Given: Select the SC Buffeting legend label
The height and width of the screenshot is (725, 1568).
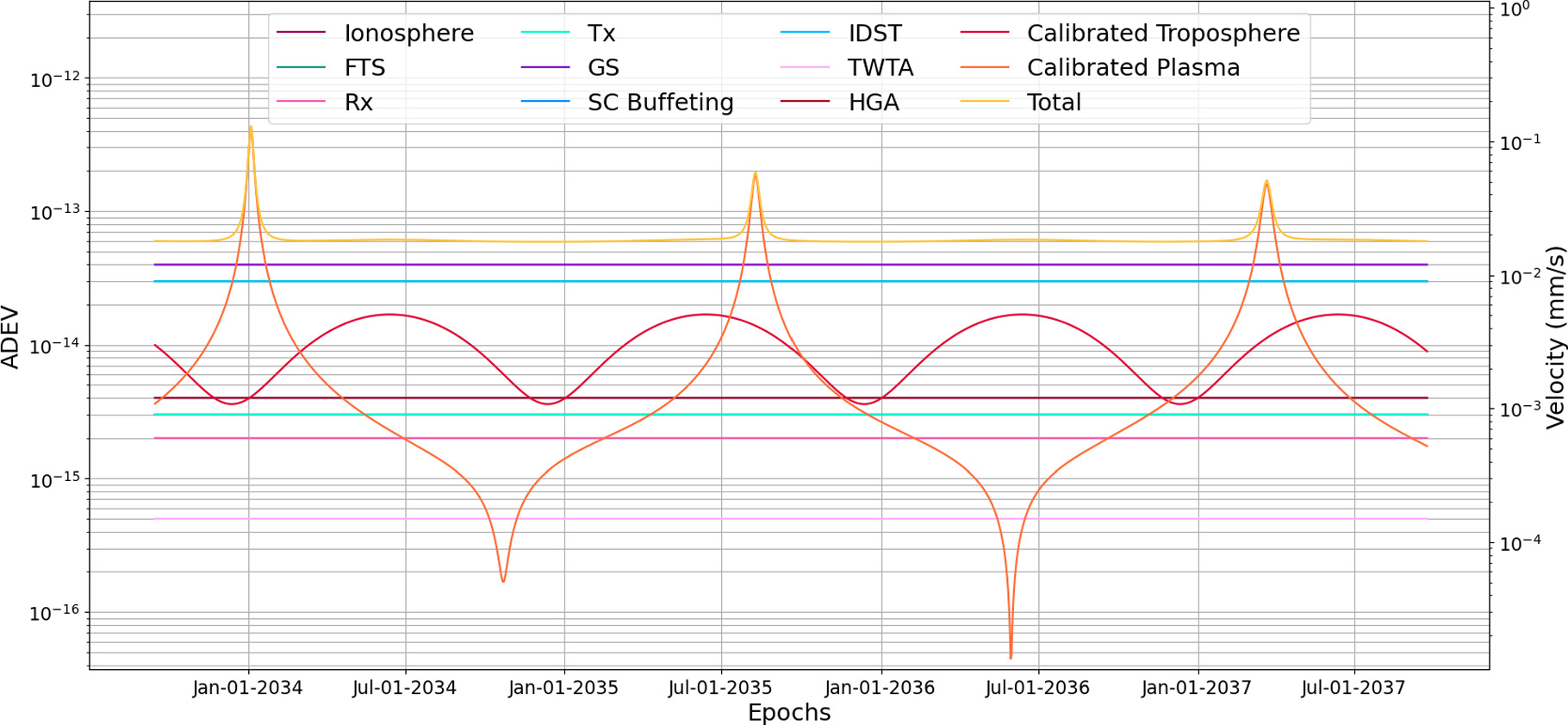Looking at the screenshot, I should click(x=660, y=103).
